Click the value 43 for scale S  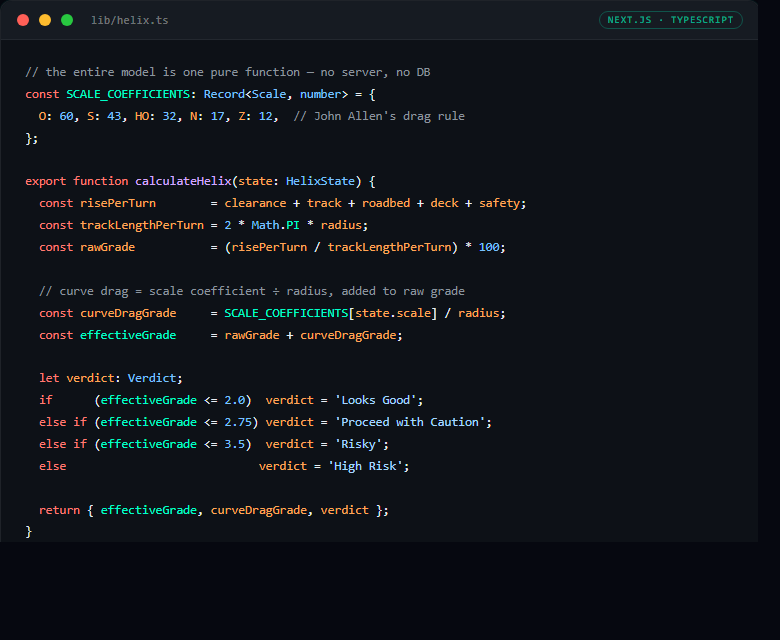(114, 116)
